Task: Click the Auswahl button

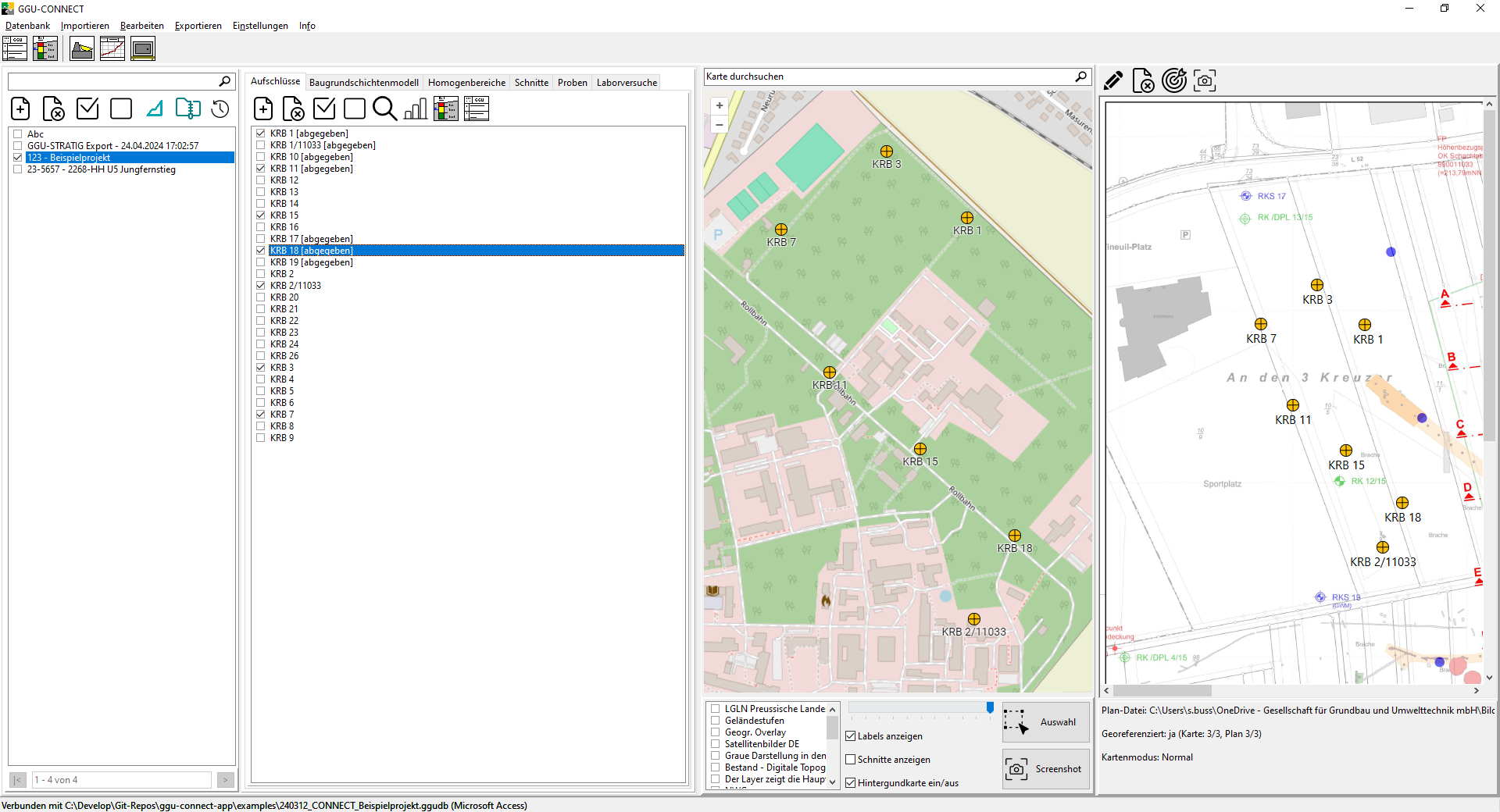Action: pyautogui.click(x=1045, y=722)
